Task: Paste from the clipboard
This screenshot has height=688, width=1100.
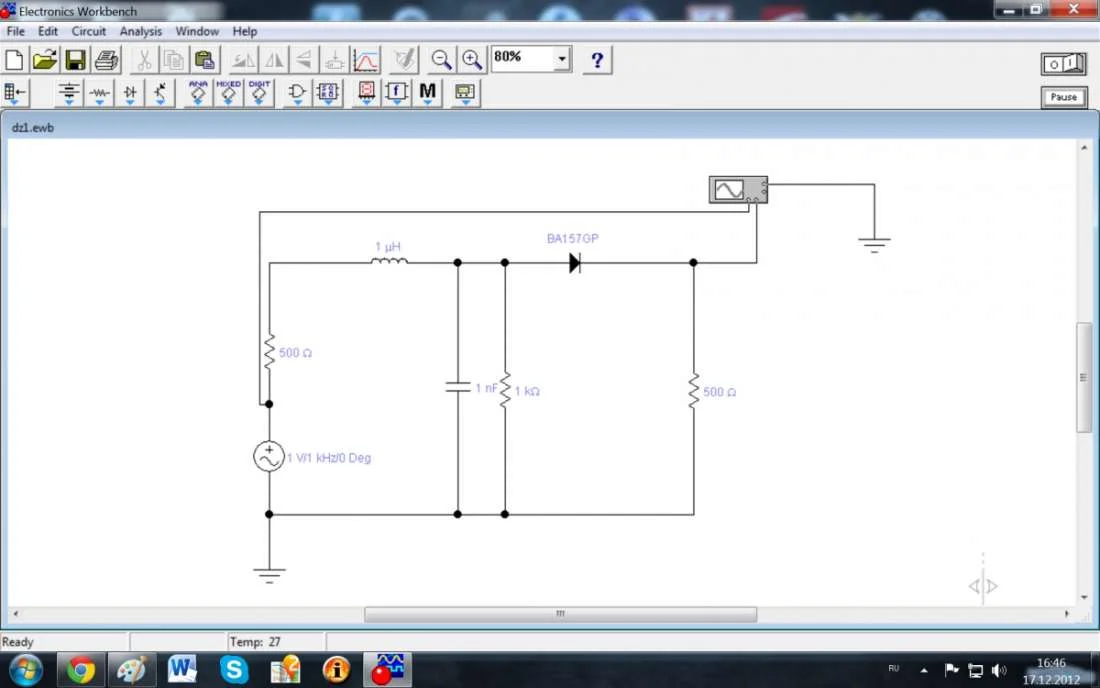Action: click(204, 60)
